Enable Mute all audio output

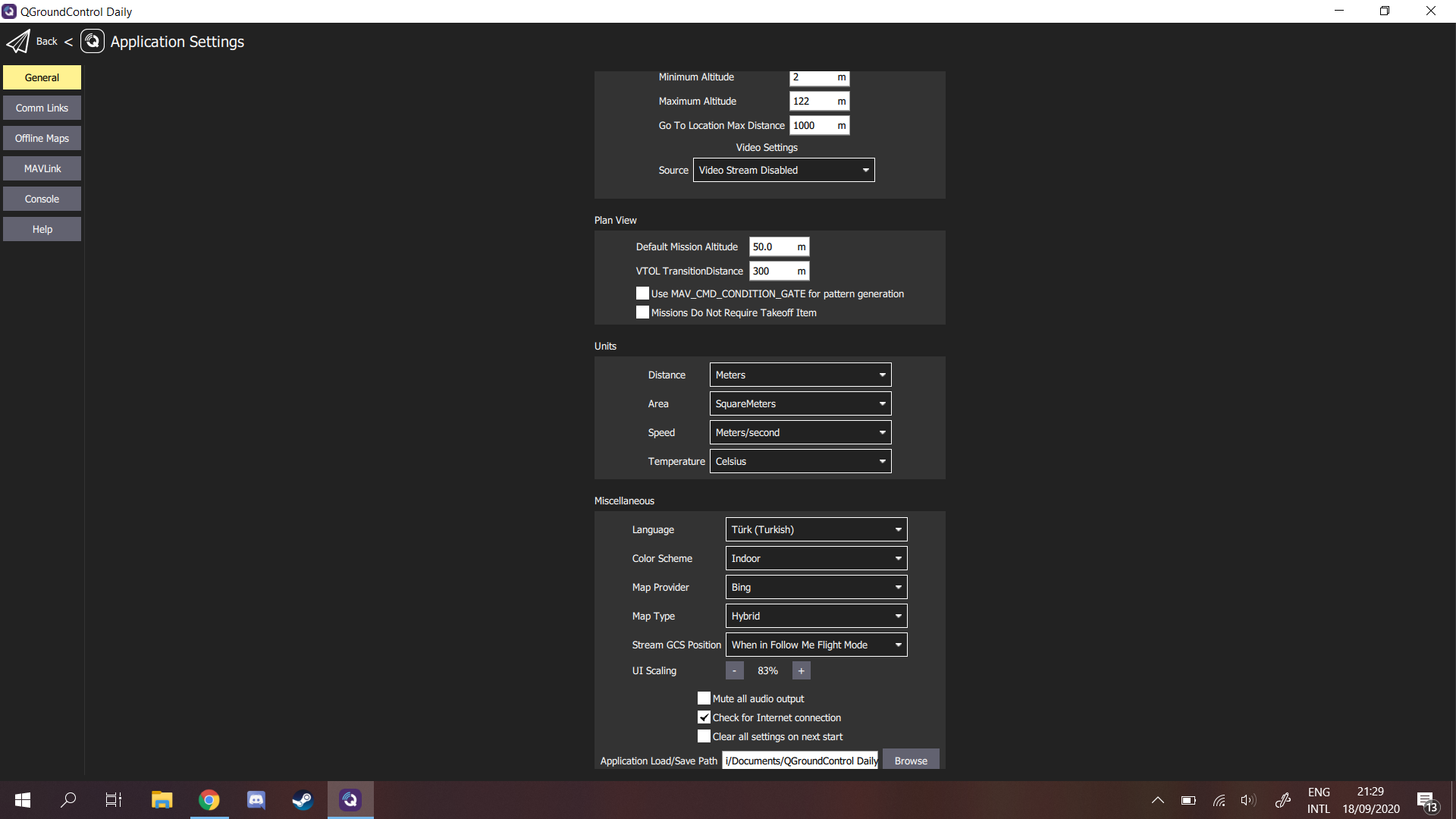pyautogui.click(x=704, y=698)
